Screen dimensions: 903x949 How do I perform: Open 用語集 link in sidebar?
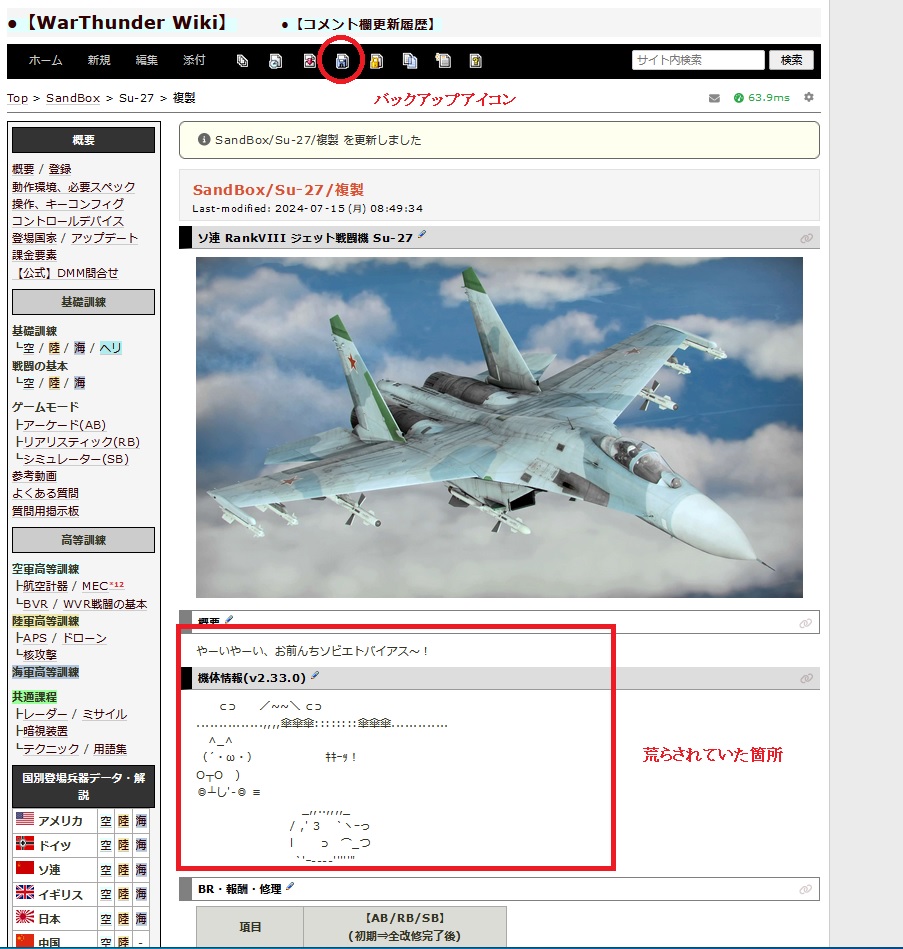(110, 749)
